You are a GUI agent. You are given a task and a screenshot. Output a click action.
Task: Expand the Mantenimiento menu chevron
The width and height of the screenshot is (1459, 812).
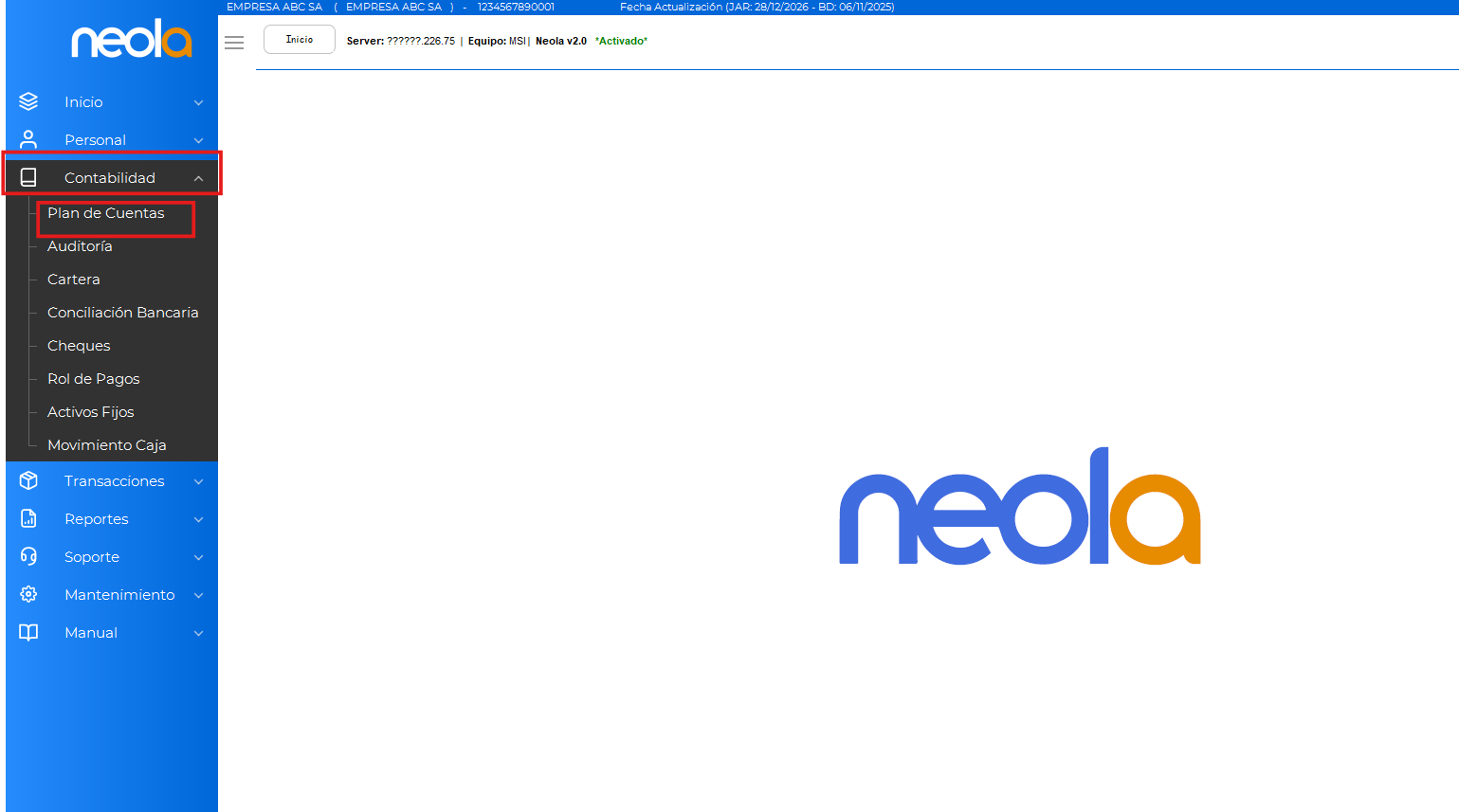coord(198,595)
